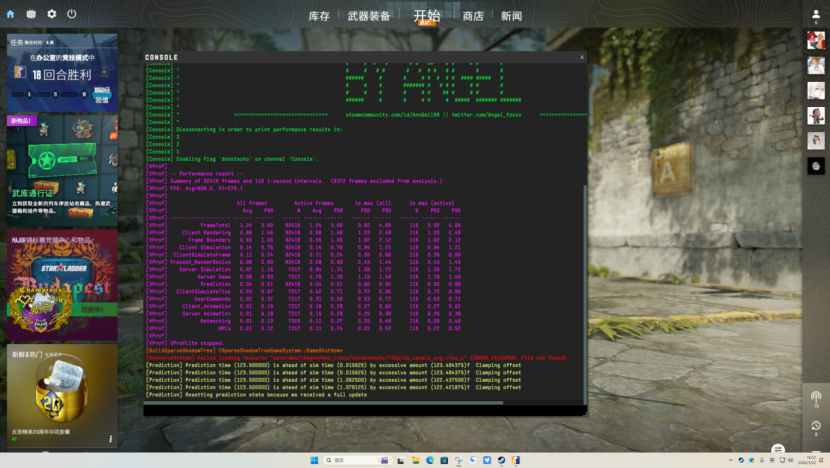Click the Windows Start button on taskbar

click(x=315, y=460)
